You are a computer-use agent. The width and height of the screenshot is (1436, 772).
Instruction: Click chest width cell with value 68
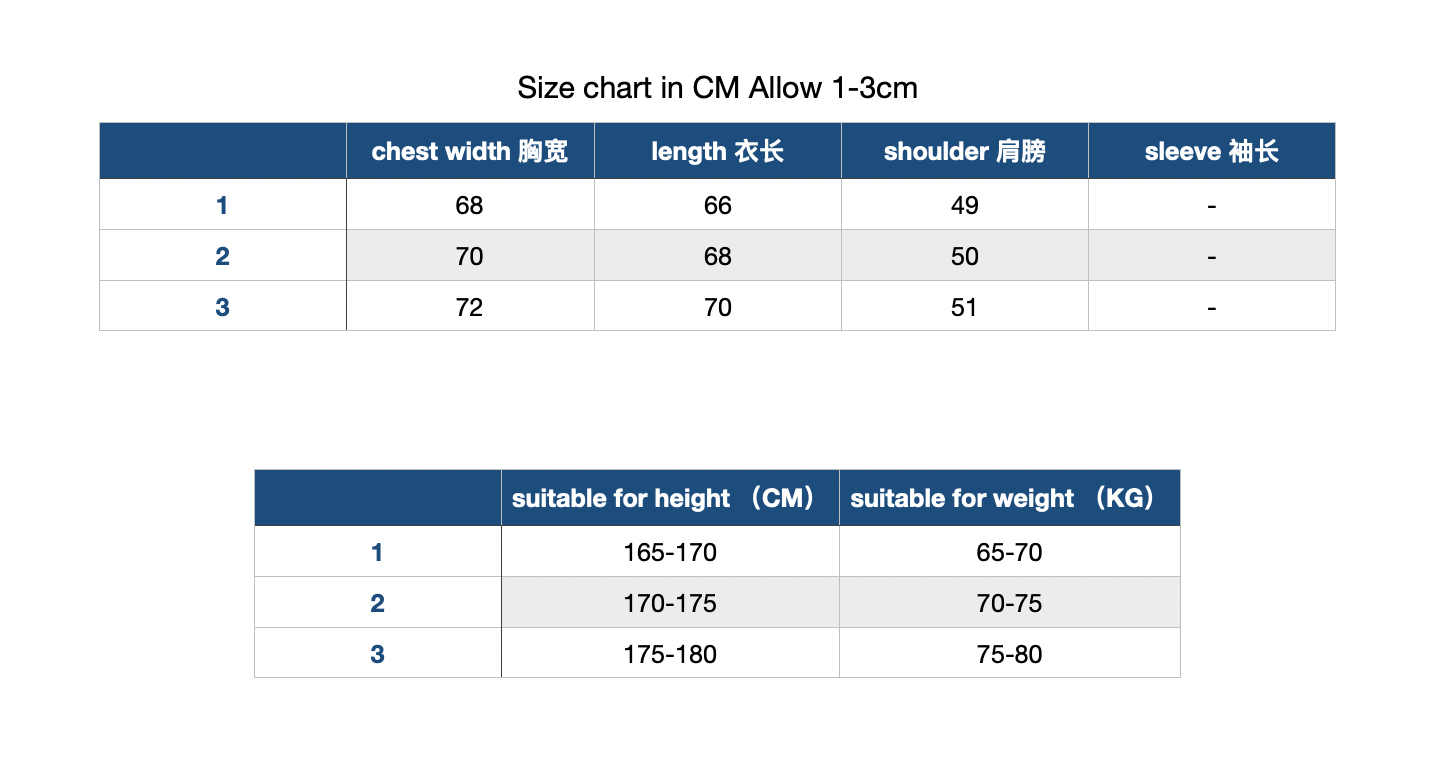coord(470,205)
